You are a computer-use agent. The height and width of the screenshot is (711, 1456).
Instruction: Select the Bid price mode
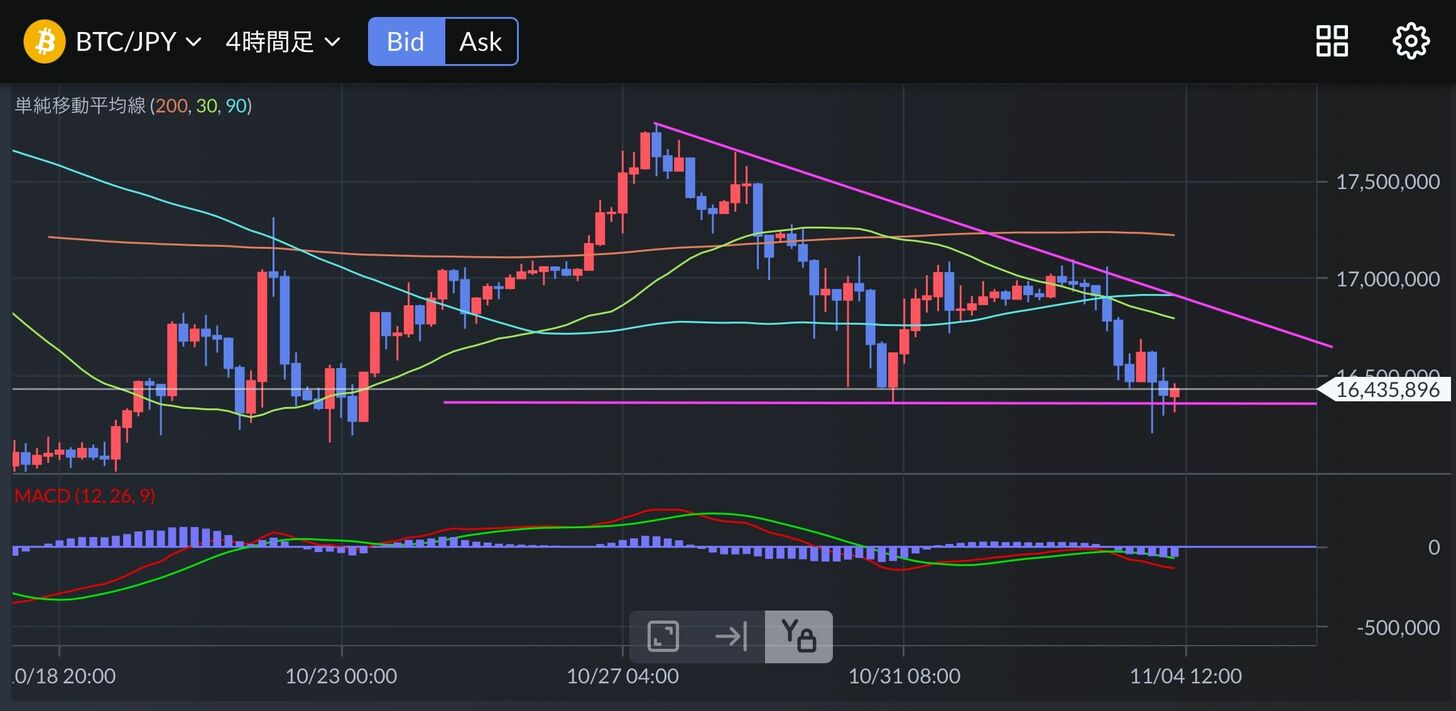click(x=406, y=42)
